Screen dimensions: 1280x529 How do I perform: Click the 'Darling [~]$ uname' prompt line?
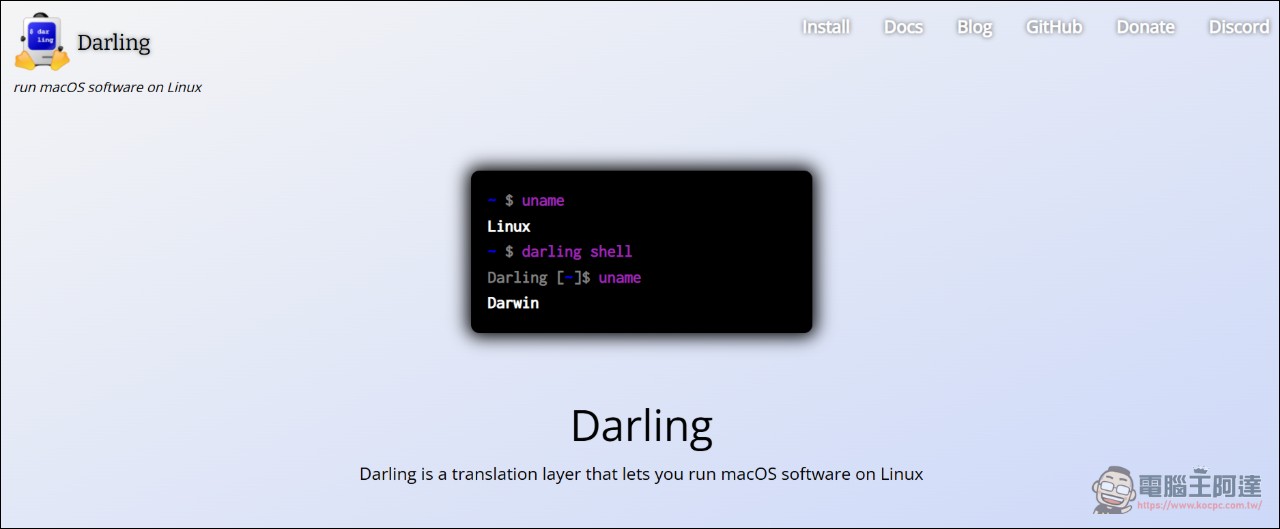564,277
